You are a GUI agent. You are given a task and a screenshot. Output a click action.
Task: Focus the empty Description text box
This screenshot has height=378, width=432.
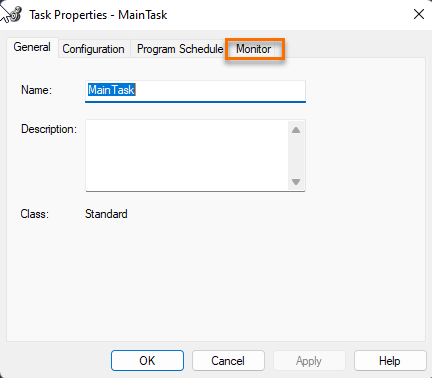pyautogui.click(x=187, y=155)
